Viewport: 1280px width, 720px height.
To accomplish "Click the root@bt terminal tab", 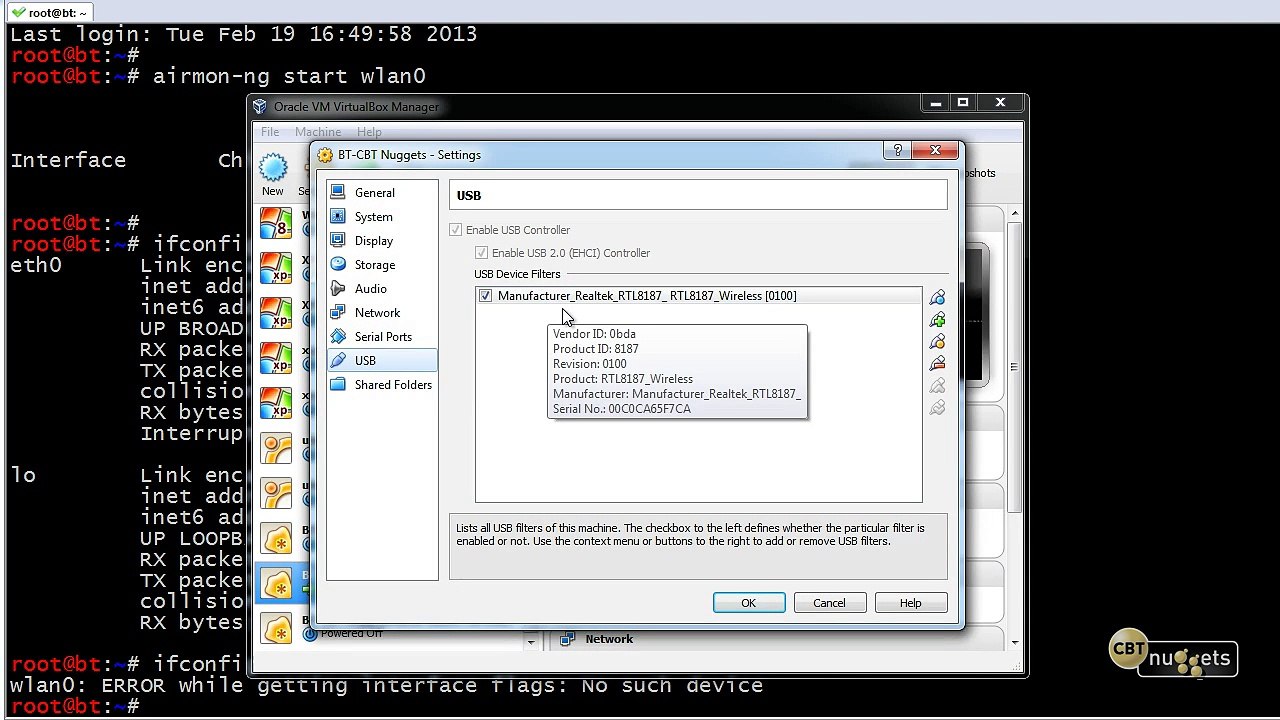I will 48,12.
